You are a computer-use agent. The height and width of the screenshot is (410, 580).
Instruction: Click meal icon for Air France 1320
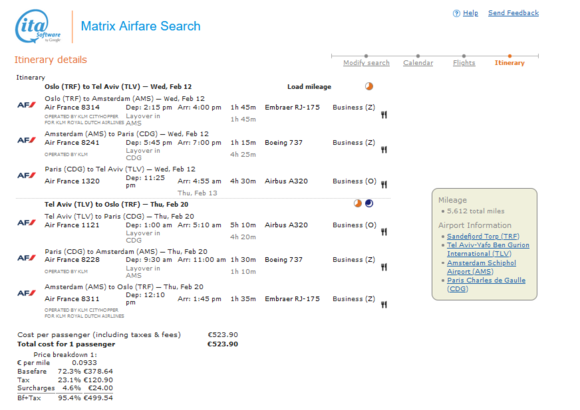pyautogui.click(x=384, y=185)
